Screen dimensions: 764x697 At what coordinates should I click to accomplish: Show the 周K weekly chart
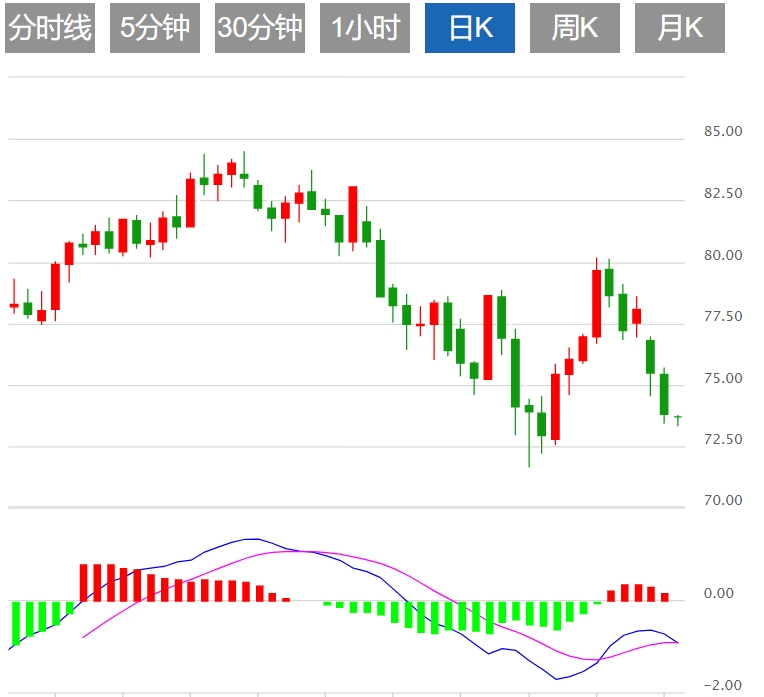575,28
